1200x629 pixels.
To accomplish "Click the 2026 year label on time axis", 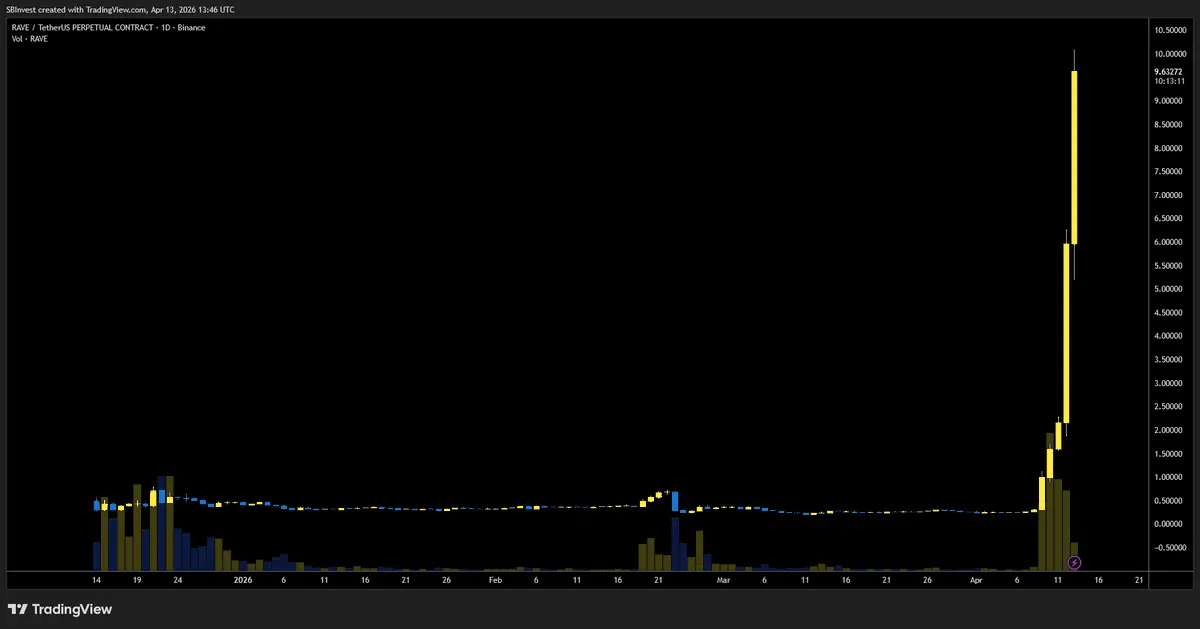I will 243,579.
